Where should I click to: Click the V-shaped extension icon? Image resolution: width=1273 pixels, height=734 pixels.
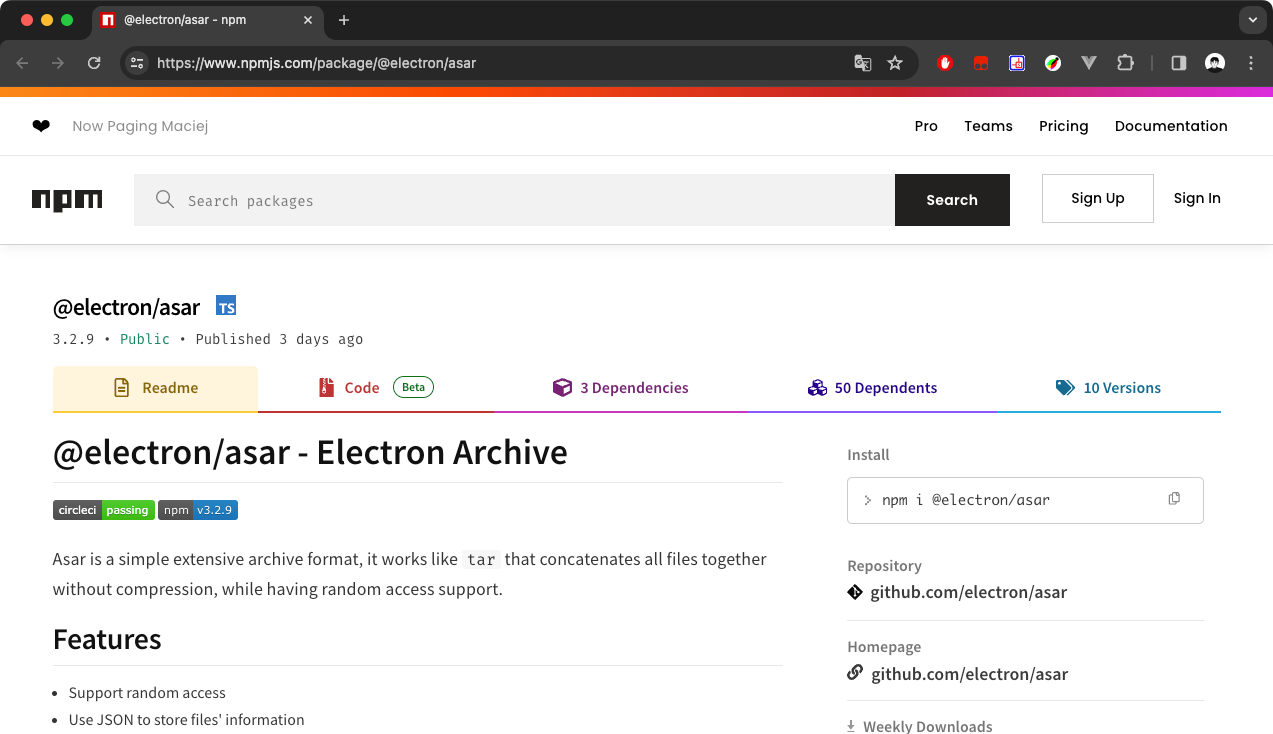point(1089,63)
